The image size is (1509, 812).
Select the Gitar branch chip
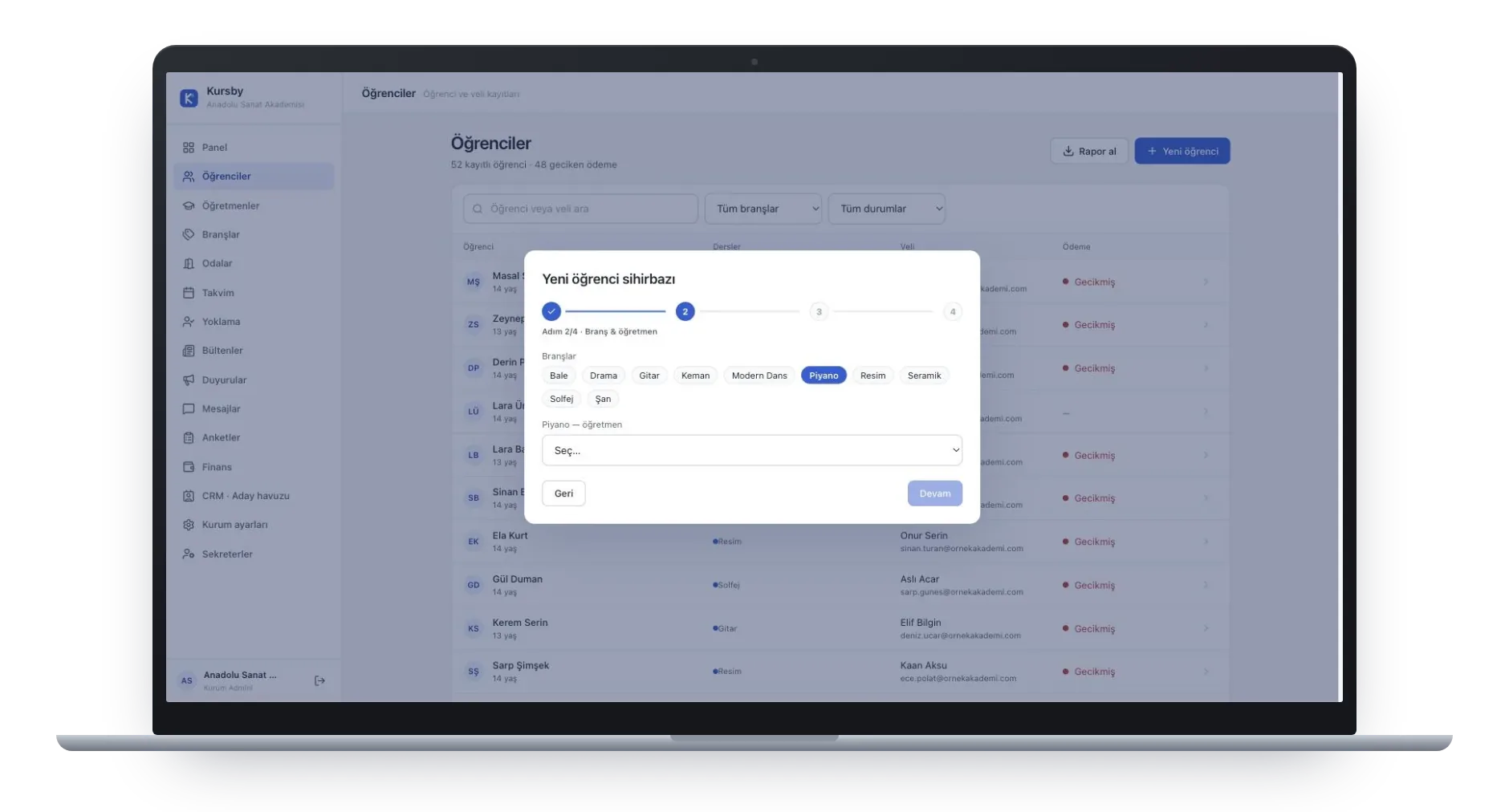649,376
